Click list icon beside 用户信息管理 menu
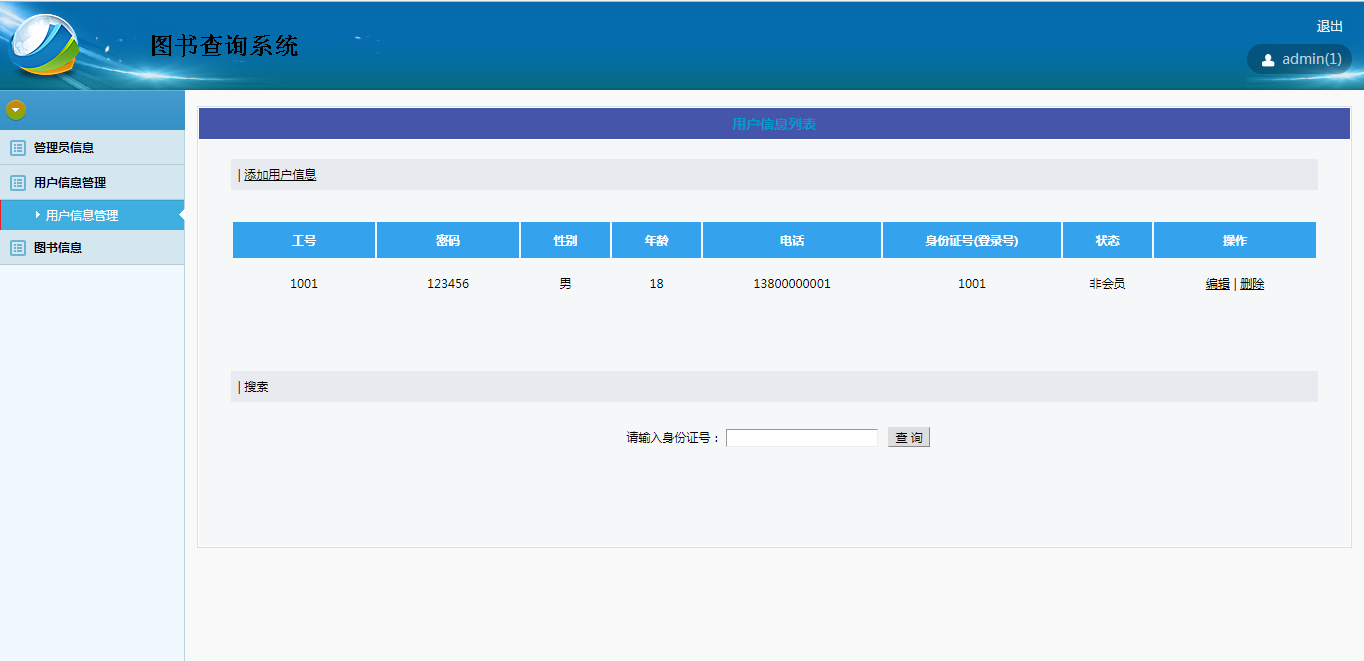Screen dimensions: 1364x661 click(18, 183)
